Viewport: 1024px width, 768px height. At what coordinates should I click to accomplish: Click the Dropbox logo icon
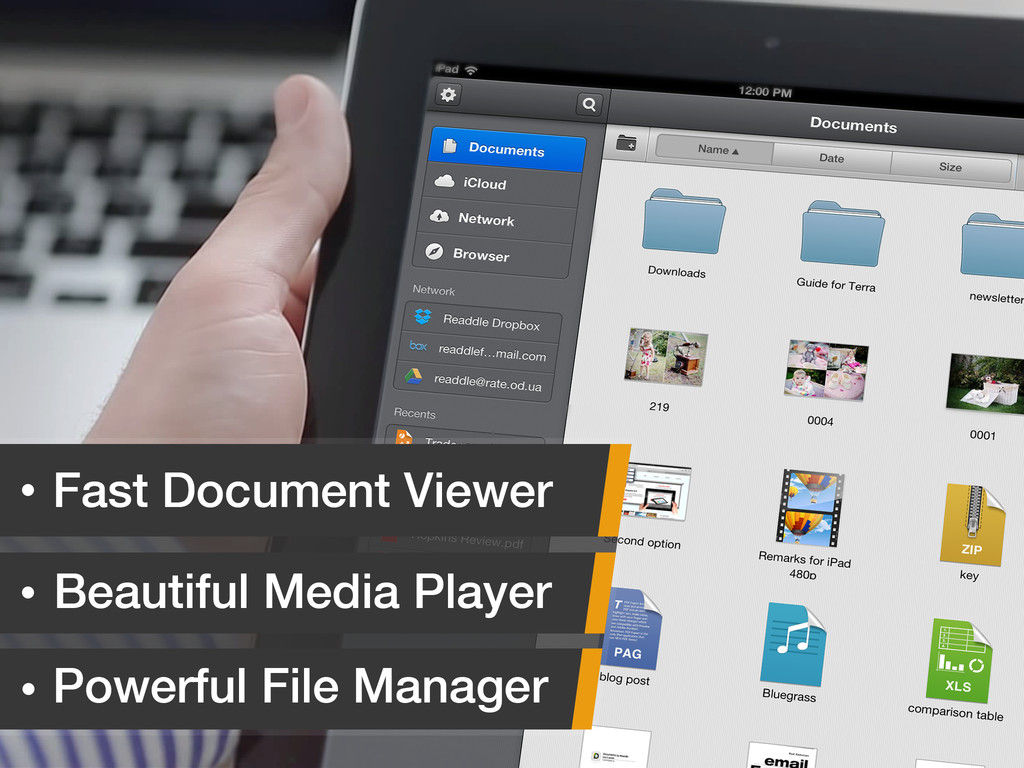tap(423, 317)
